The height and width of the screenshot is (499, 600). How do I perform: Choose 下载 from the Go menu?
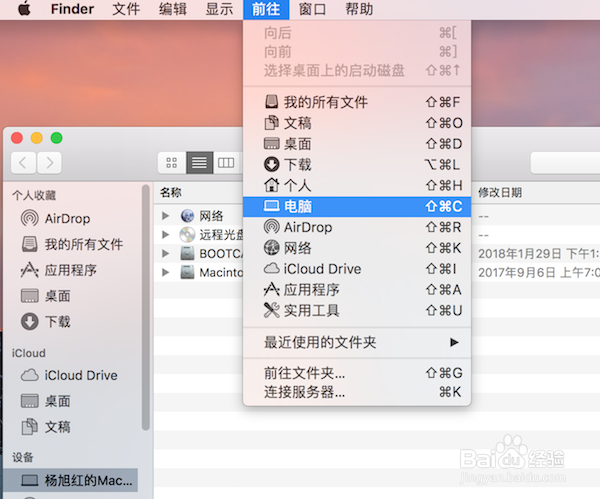coord(357,165)
